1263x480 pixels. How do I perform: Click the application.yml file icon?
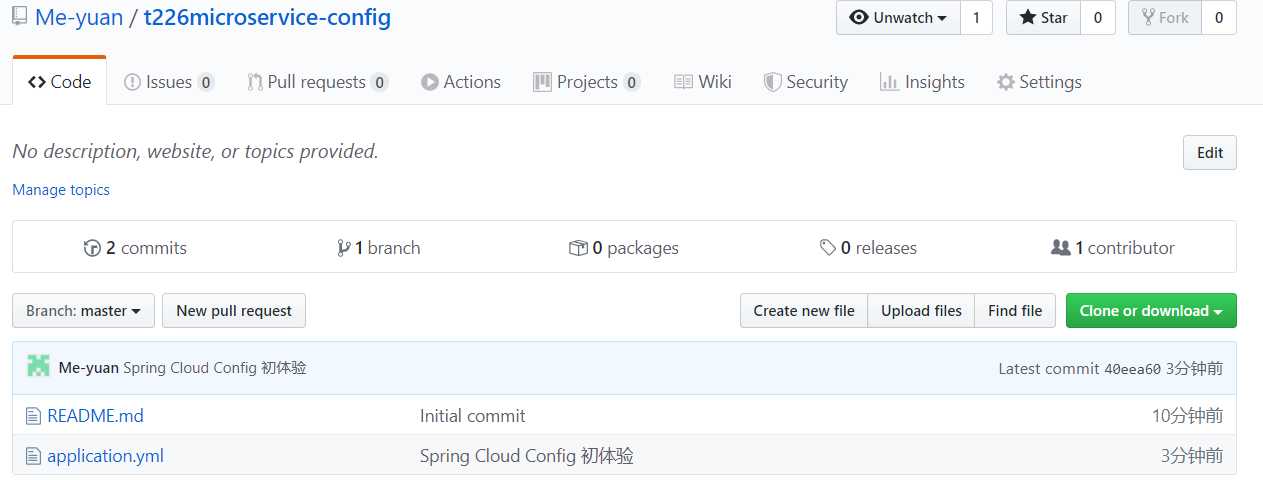point(33,456)
